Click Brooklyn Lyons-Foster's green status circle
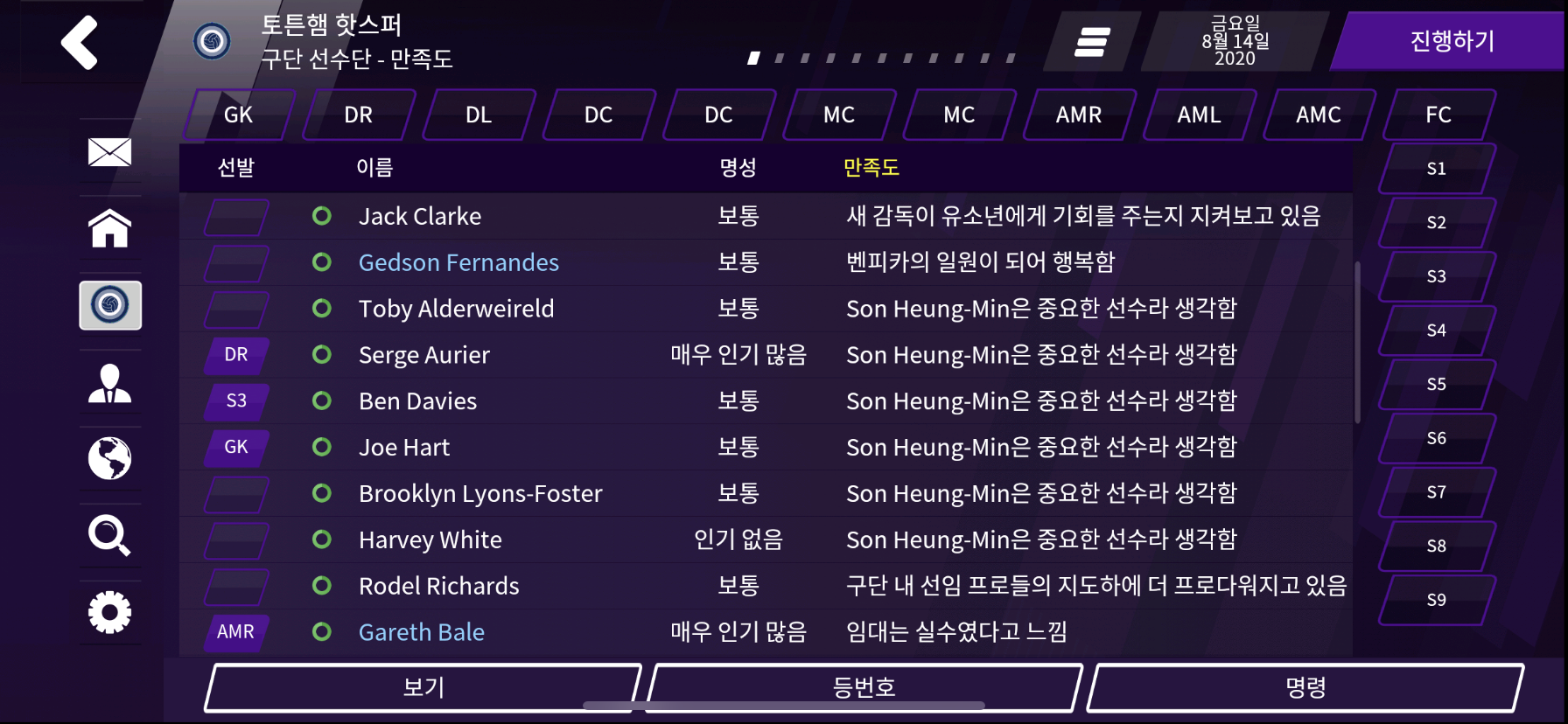Viewport: 1568px width, 724px height. click(322, 493)
